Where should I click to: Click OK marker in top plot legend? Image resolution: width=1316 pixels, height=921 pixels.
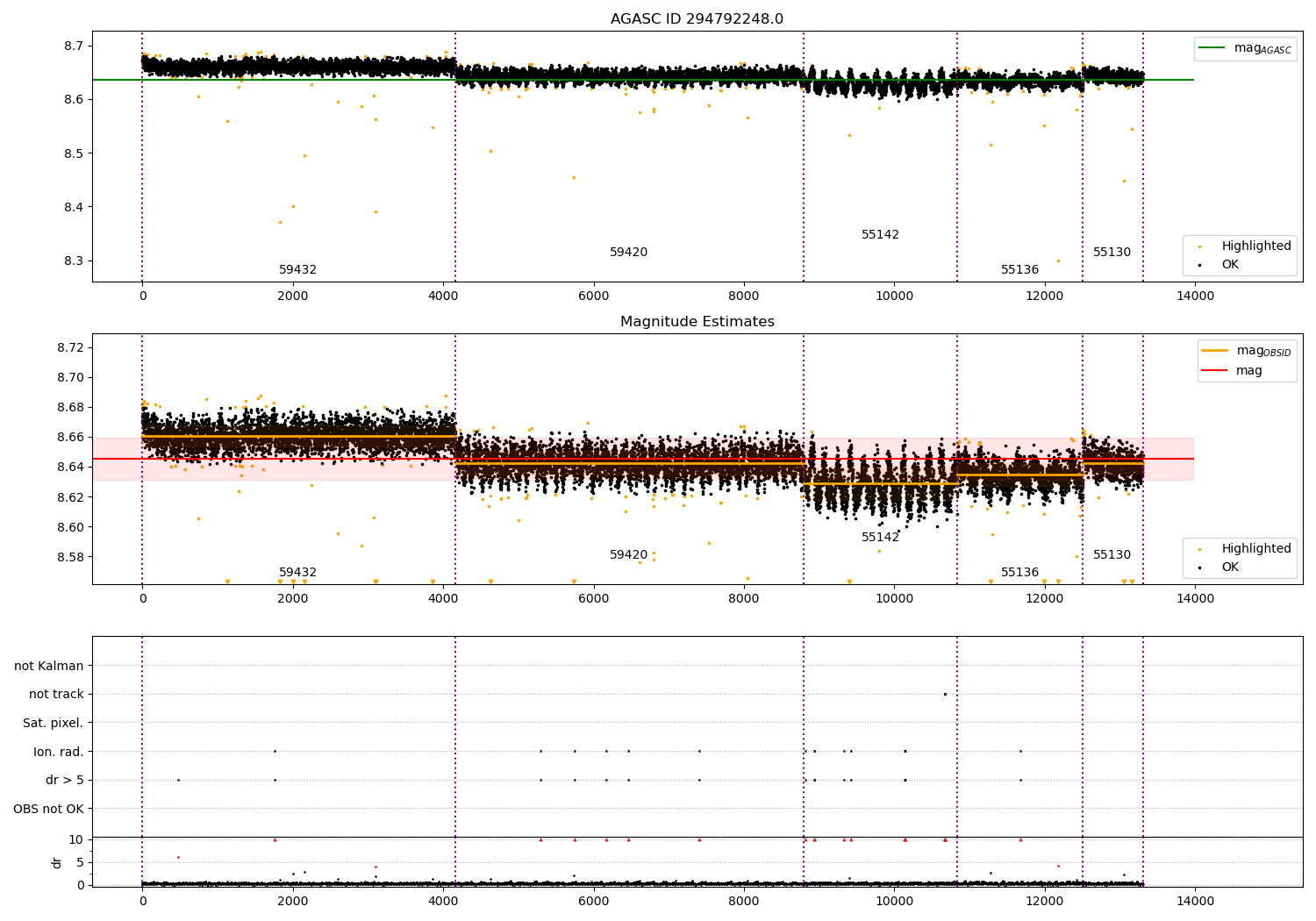click(1198, 265)
